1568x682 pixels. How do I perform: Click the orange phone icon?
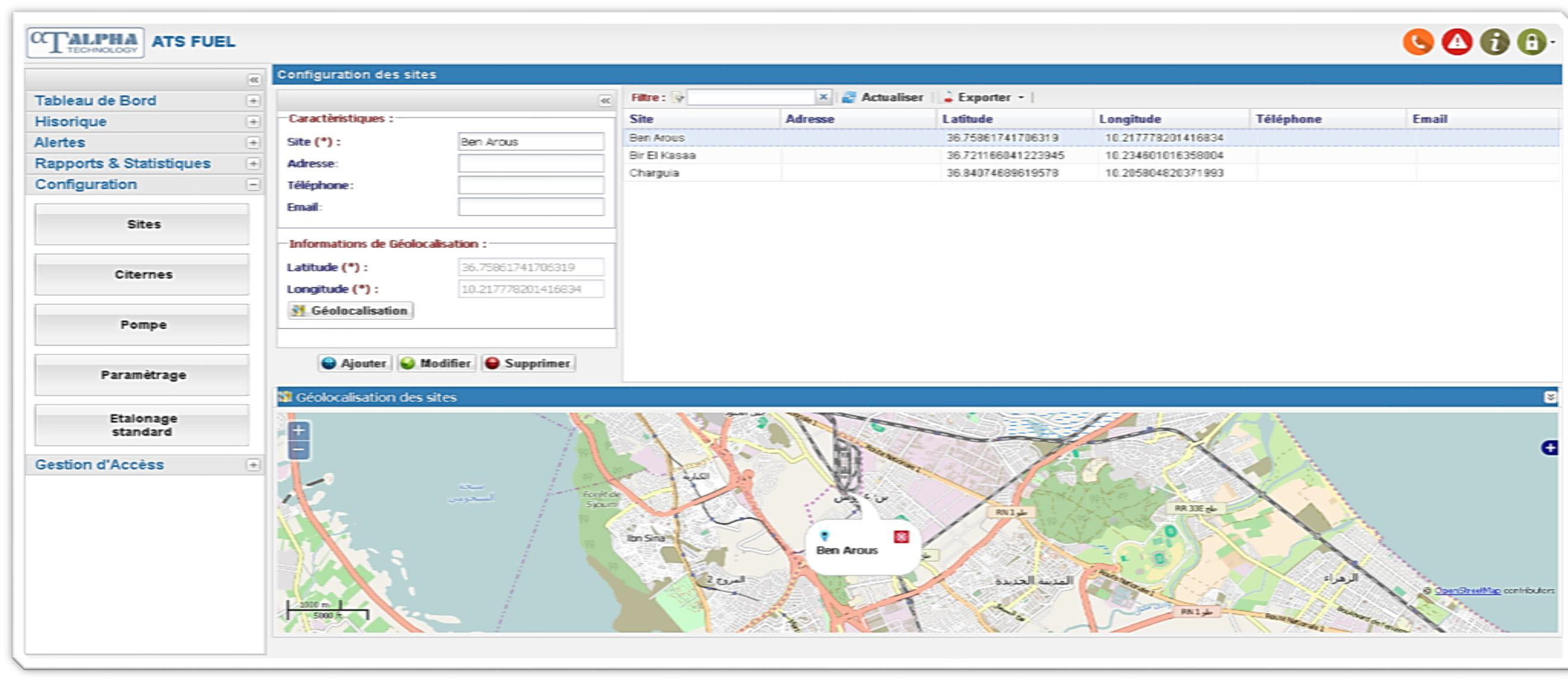(1418, 42)
